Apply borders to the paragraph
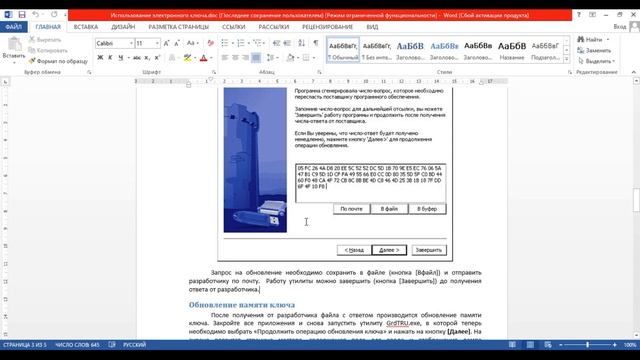 tap(306, 58)
